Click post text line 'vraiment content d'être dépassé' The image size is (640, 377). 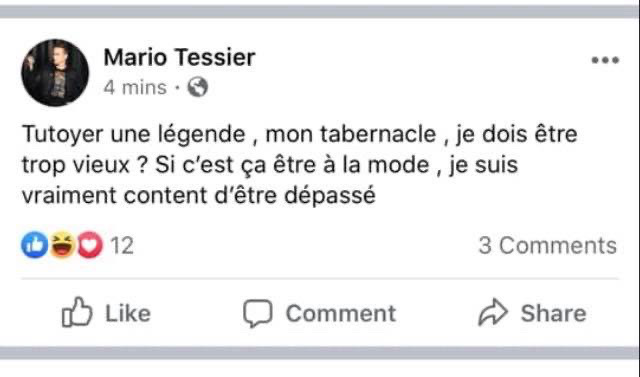click(198, 195)
